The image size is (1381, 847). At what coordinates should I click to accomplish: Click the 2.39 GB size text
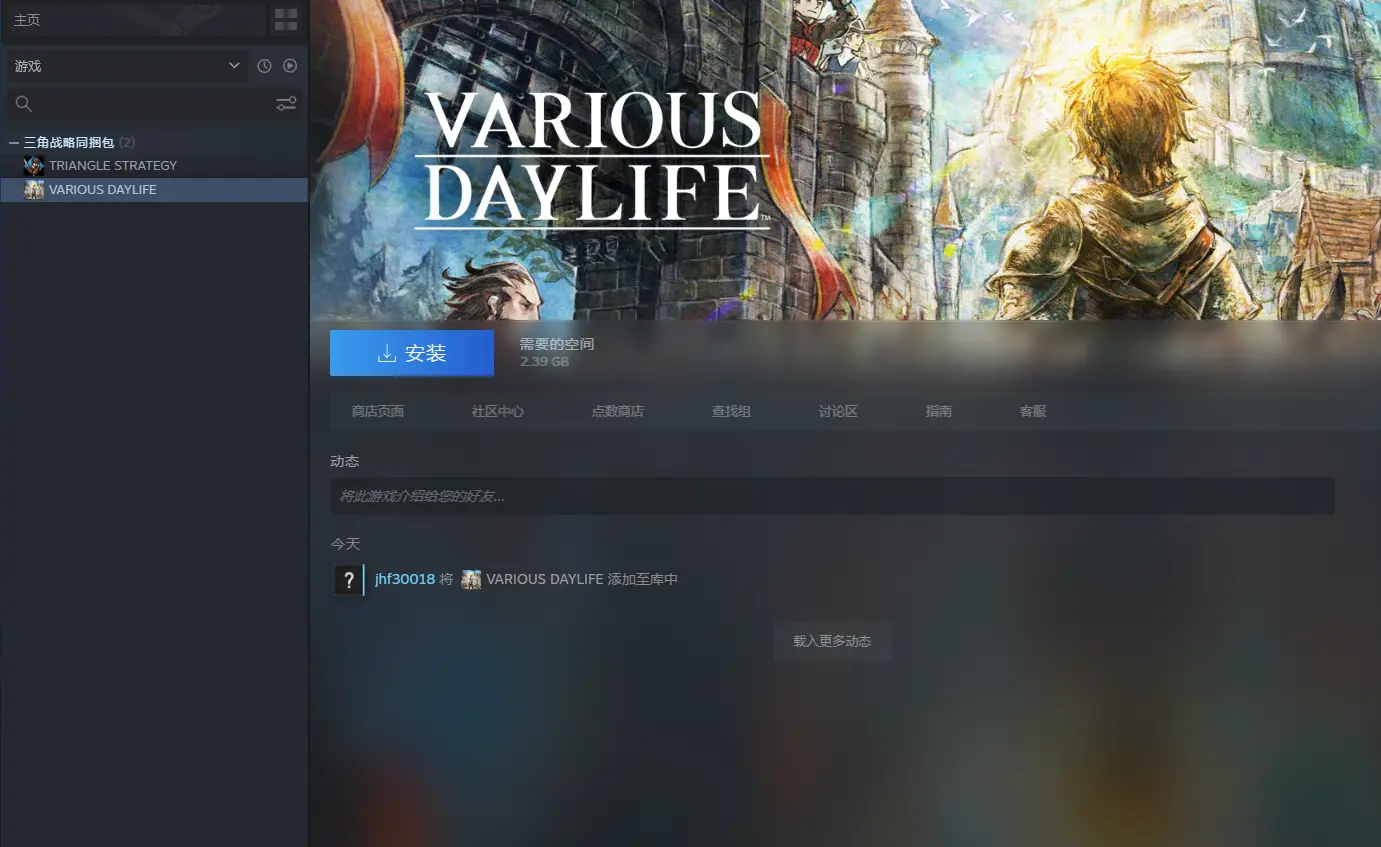544,361
